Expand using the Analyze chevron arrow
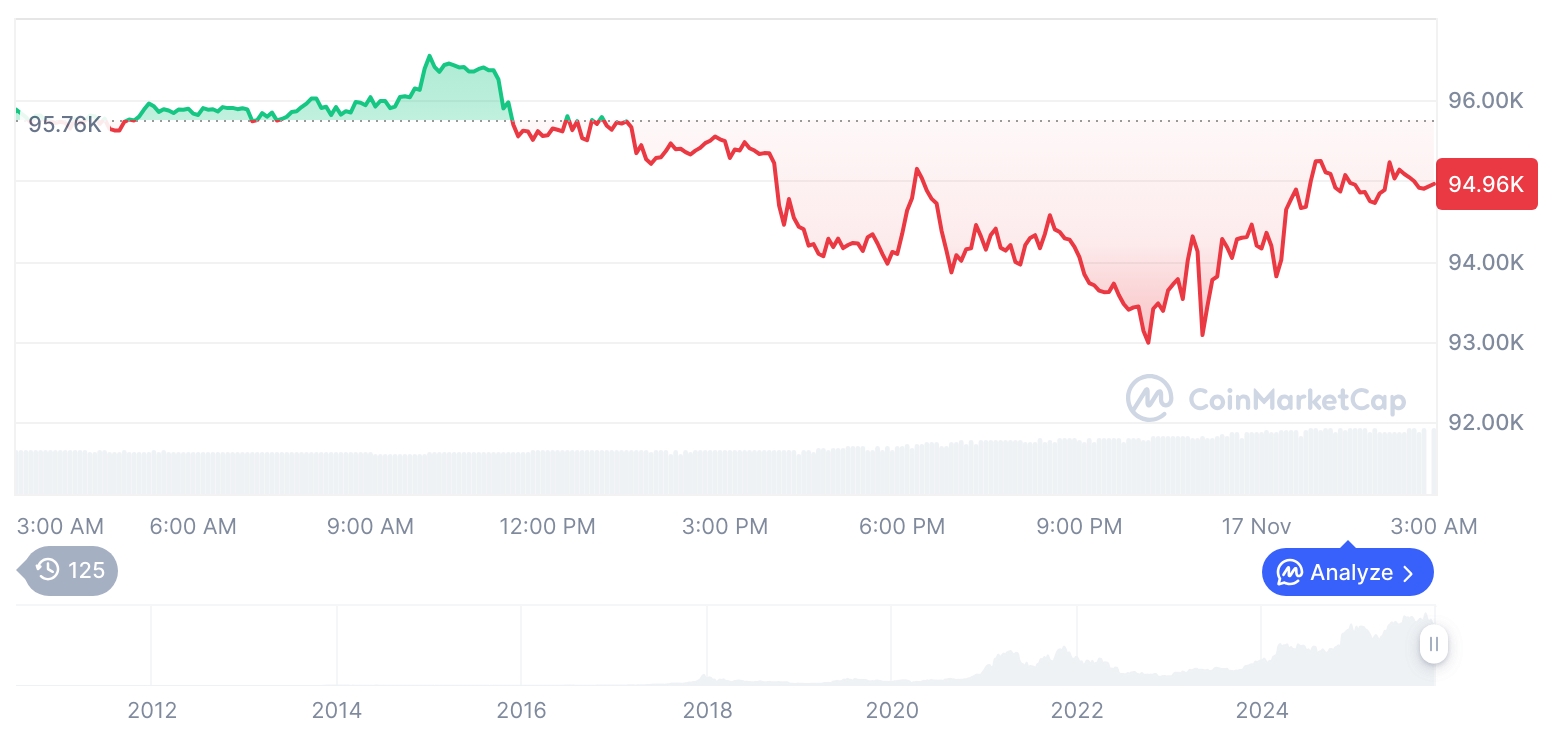This screenshot has width=1566, height=732. pyautogui.click(x=1409, y=573)
